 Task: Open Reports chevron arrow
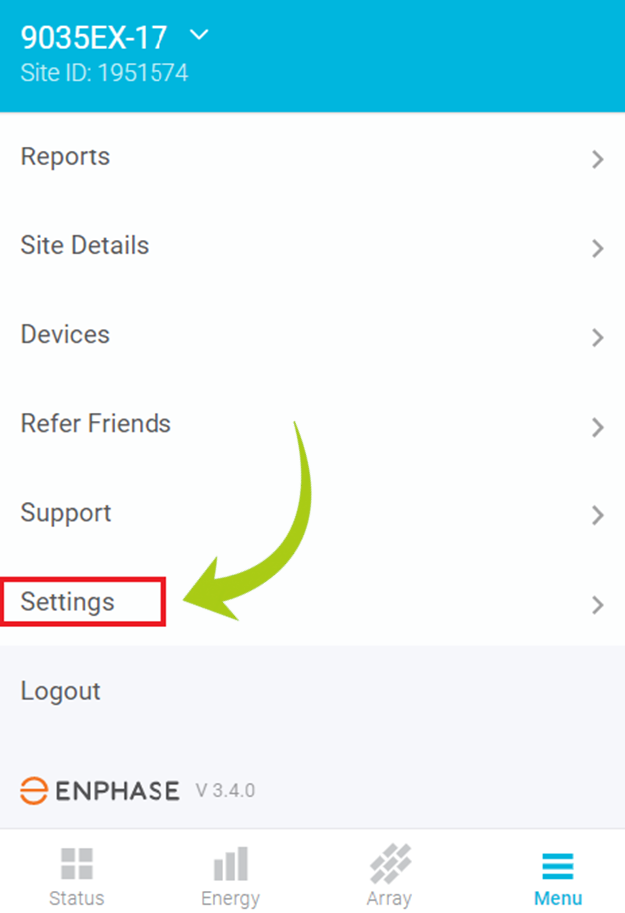tap(597, 159)
